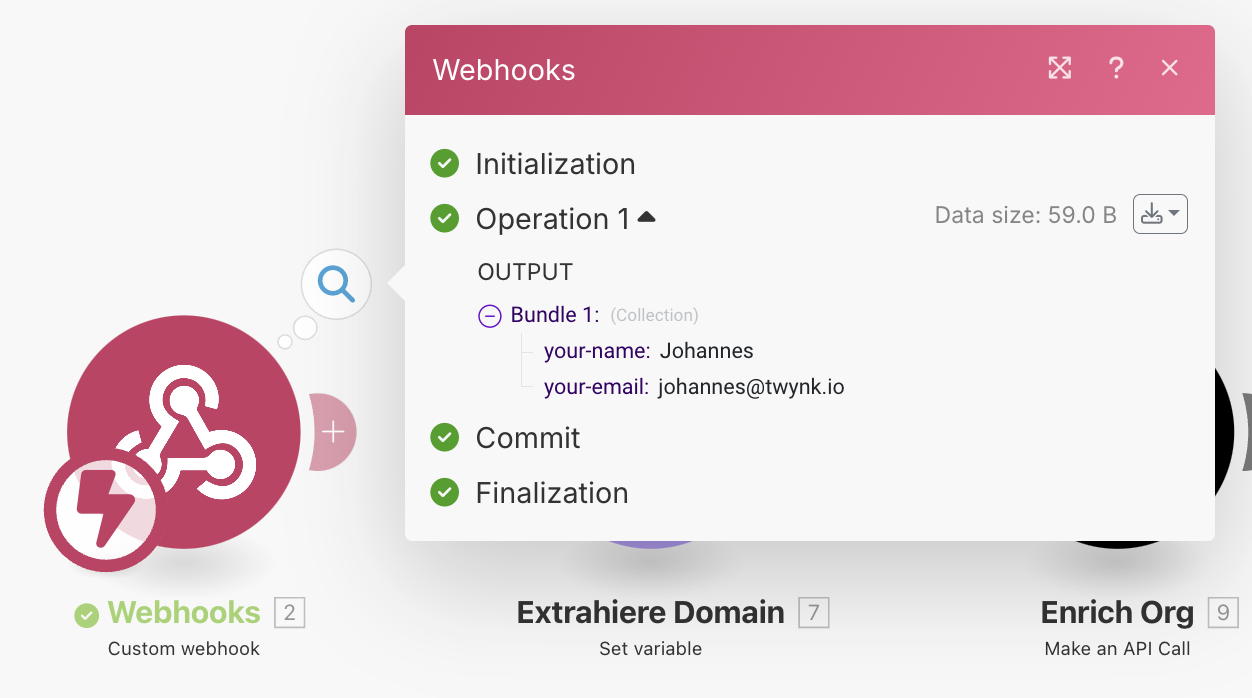
Task: Collapse Bundle 1 with the minus icon
Action: [489, 316]
